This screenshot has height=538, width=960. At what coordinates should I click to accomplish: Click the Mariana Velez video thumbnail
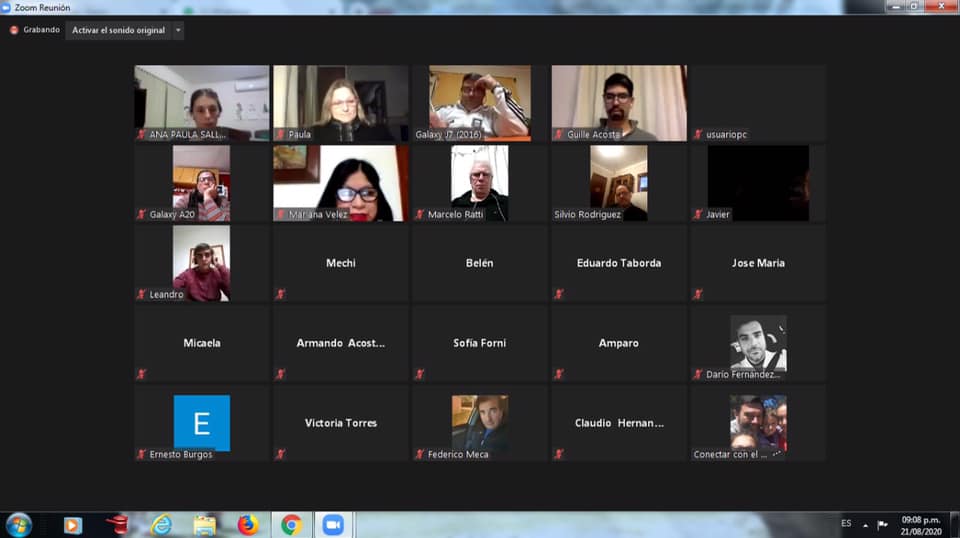pyautogui.click(x=340, y=182)
